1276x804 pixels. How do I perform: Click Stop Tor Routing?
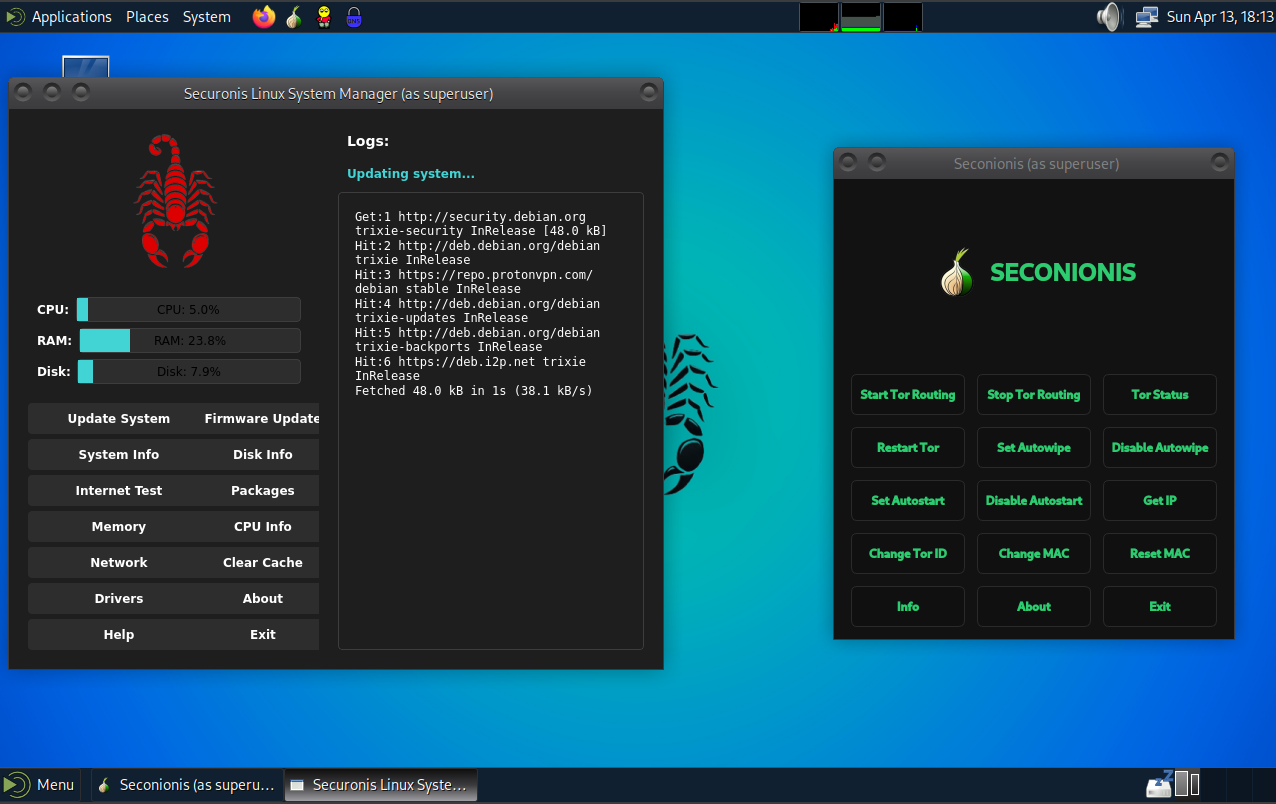1034,395
